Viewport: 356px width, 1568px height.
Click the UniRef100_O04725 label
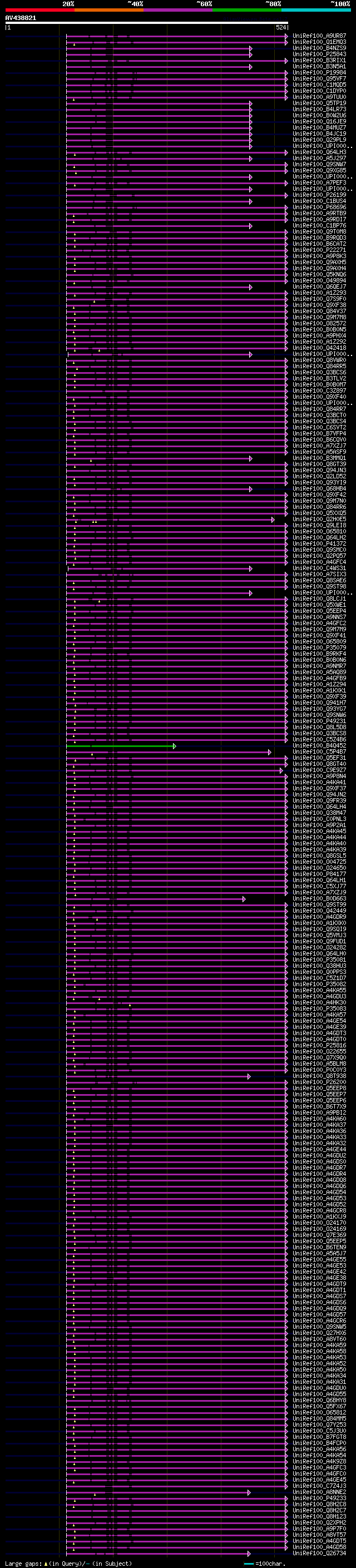(x=319, y=862)
